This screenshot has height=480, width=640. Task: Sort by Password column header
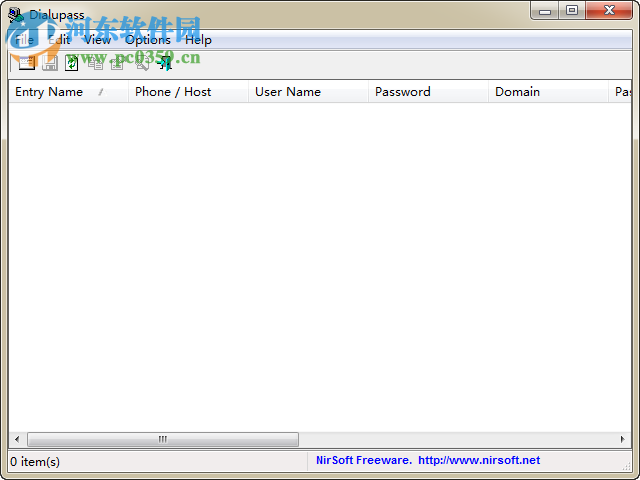click(x=428, y=91)
